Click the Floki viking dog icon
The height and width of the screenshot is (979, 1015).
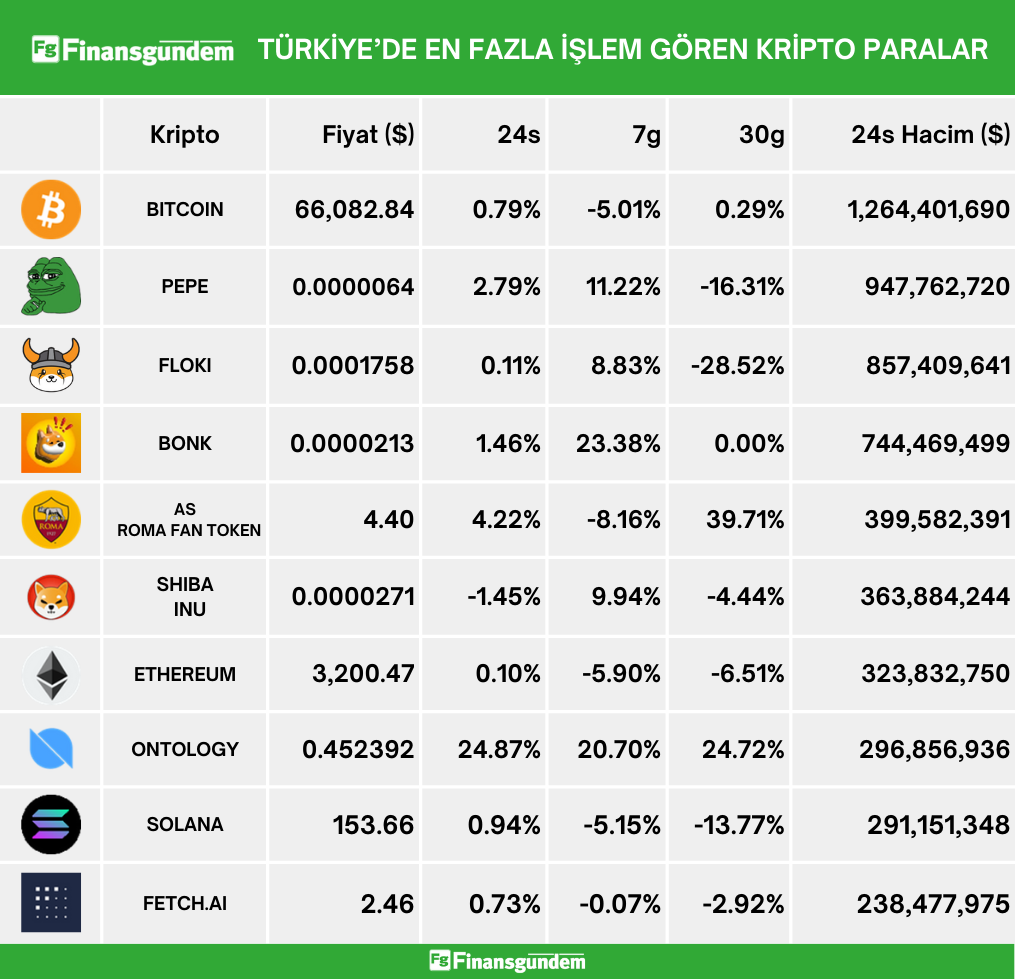coord(51,365)
